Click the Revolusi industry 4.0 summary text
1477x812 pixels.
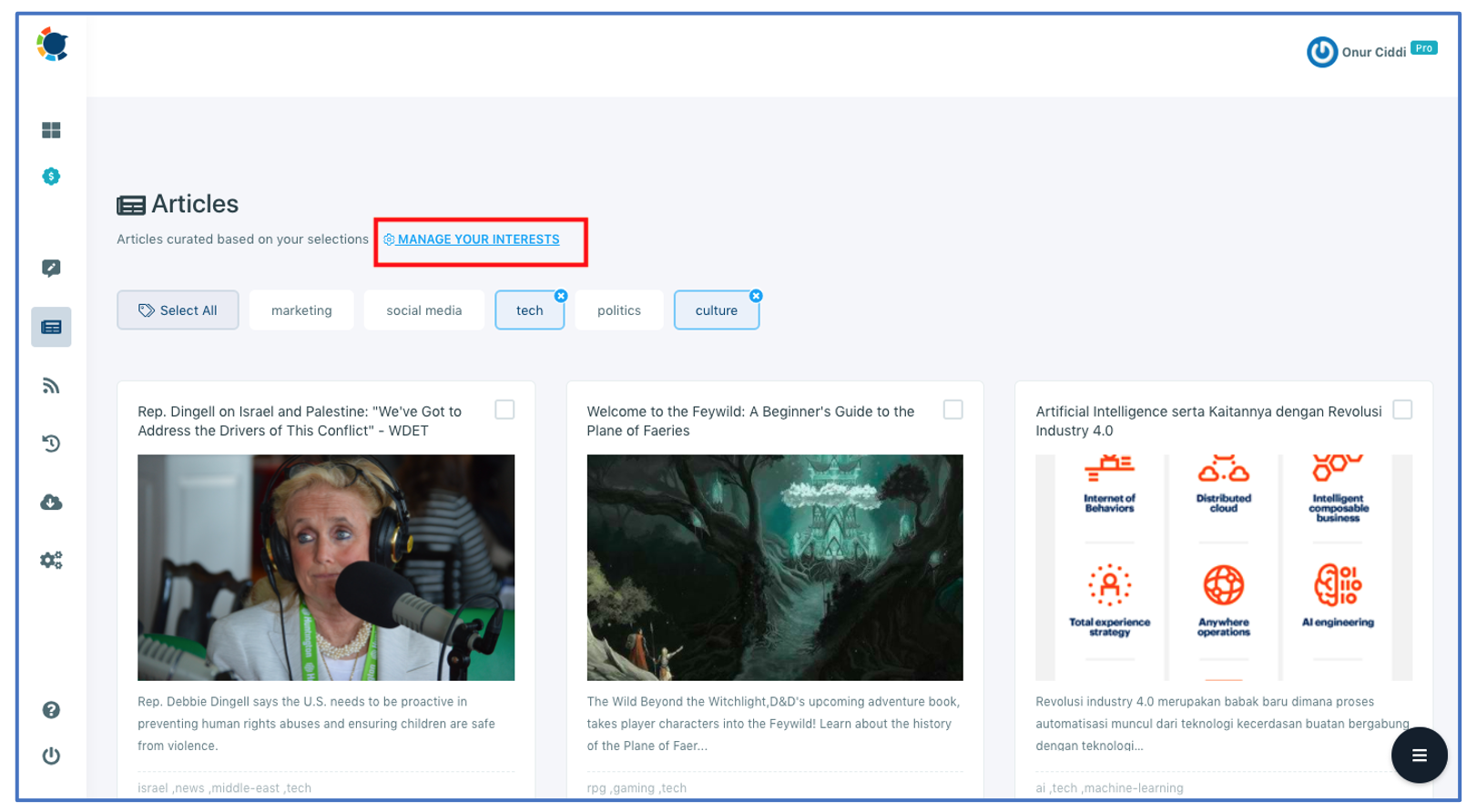1222,724
